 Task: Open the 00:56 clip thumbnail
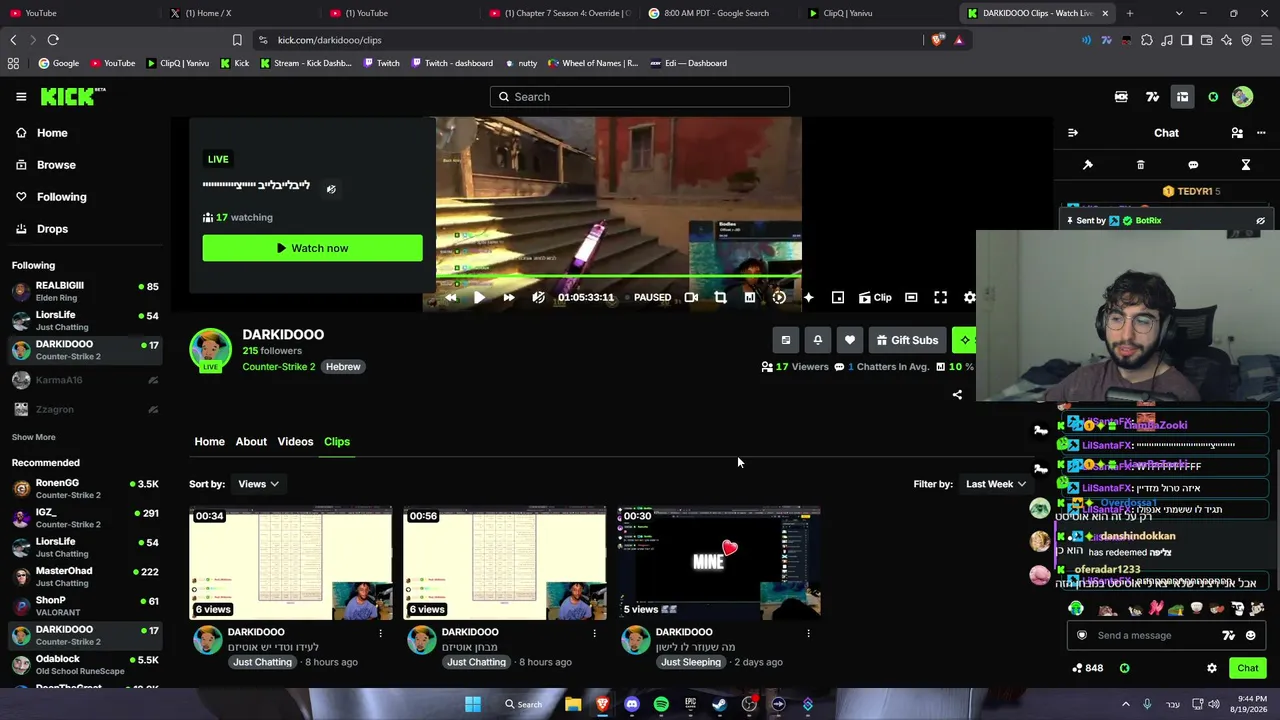[x=504, y=563]
